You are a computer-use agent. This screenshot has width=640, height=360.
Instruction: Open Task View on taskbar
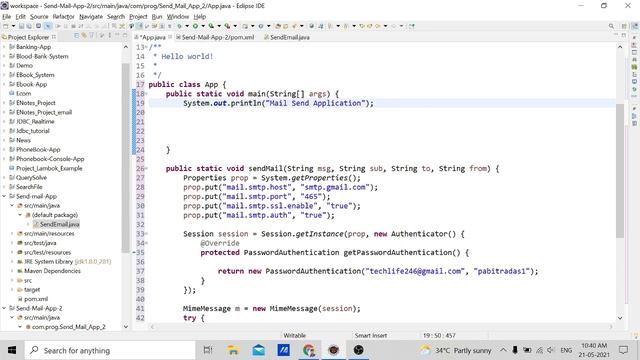coord(208,350)
